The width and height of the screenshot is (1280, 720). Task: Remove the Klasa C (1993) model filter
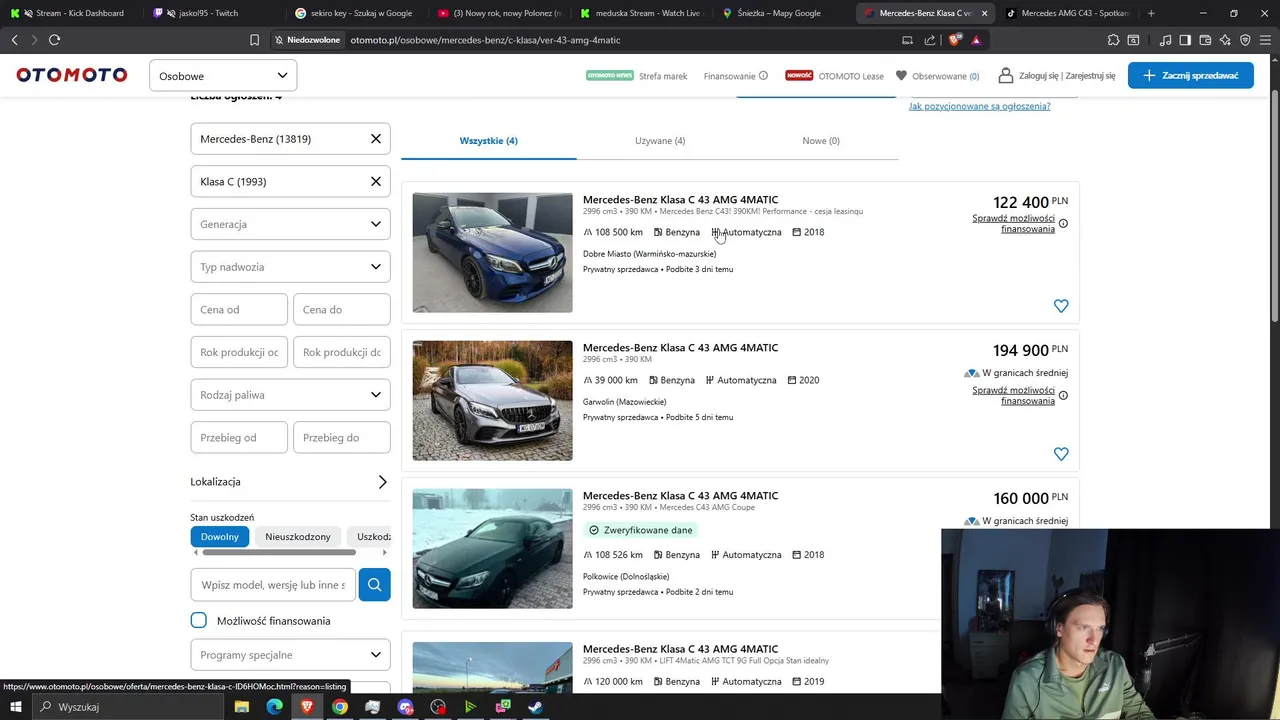376,182
